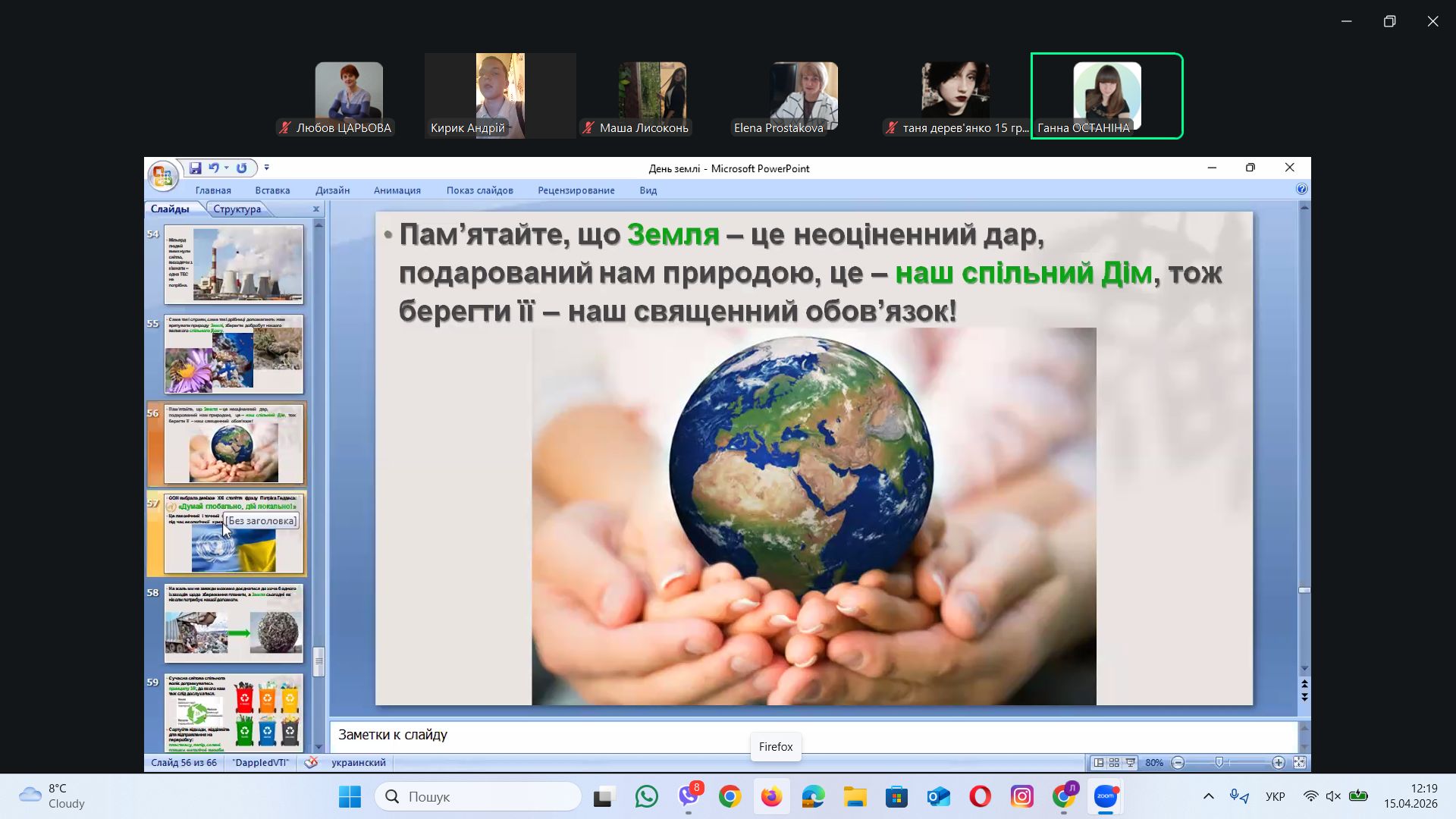
Task: Switch to the Структура pane tab
Action: pos(237,209)
